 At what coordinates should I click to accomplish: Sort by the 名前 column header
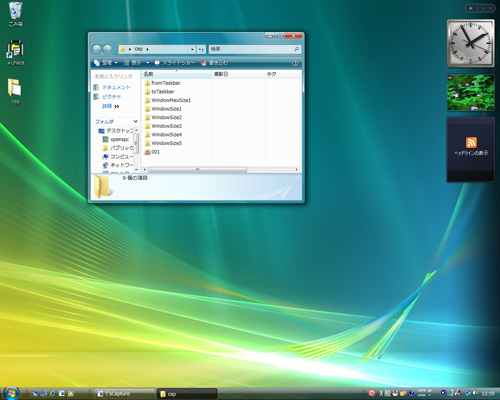(x=177, y=74)
